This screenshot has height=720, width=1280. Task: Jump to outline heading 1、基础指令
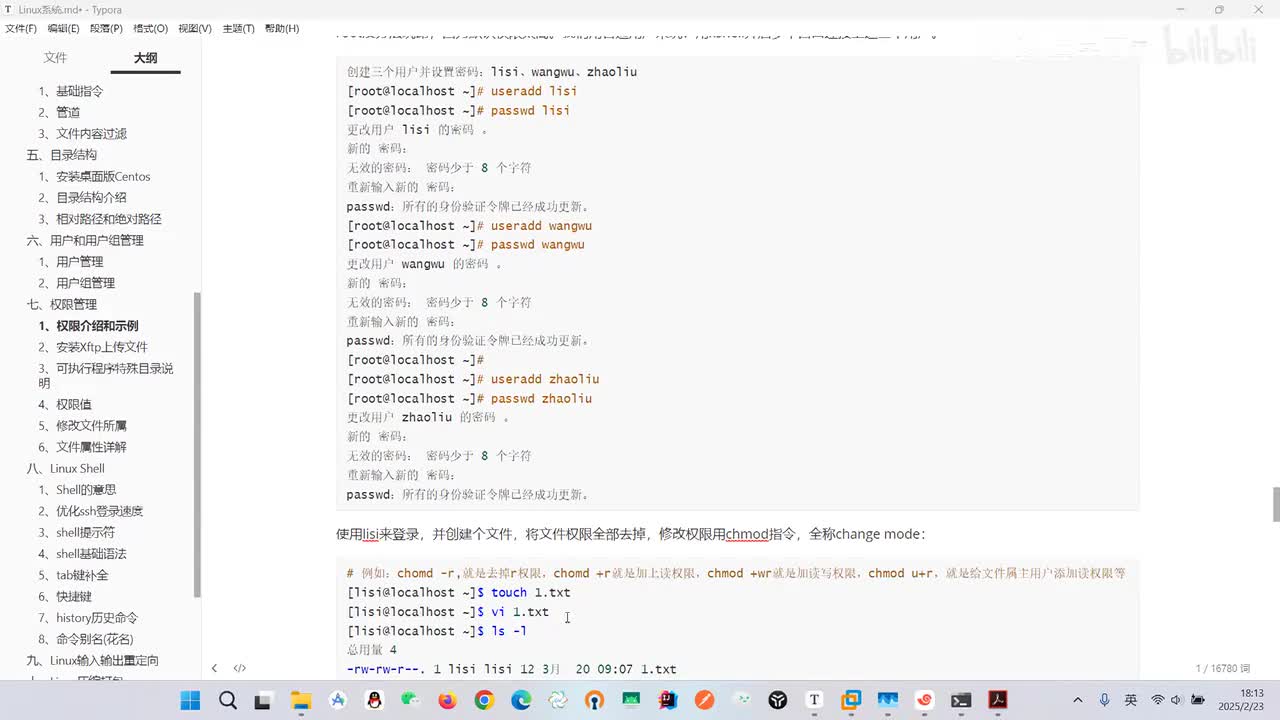(71, 91)
